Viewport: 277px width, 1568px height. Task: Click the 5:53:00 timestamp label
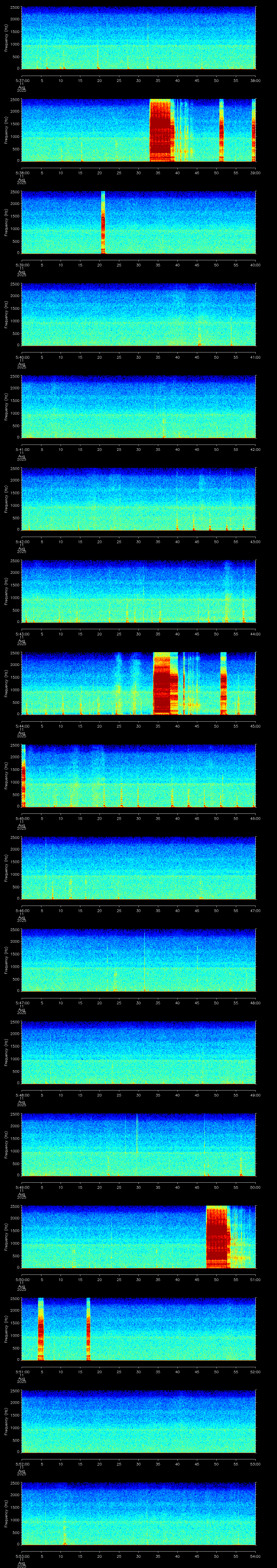coord(21,1556)
